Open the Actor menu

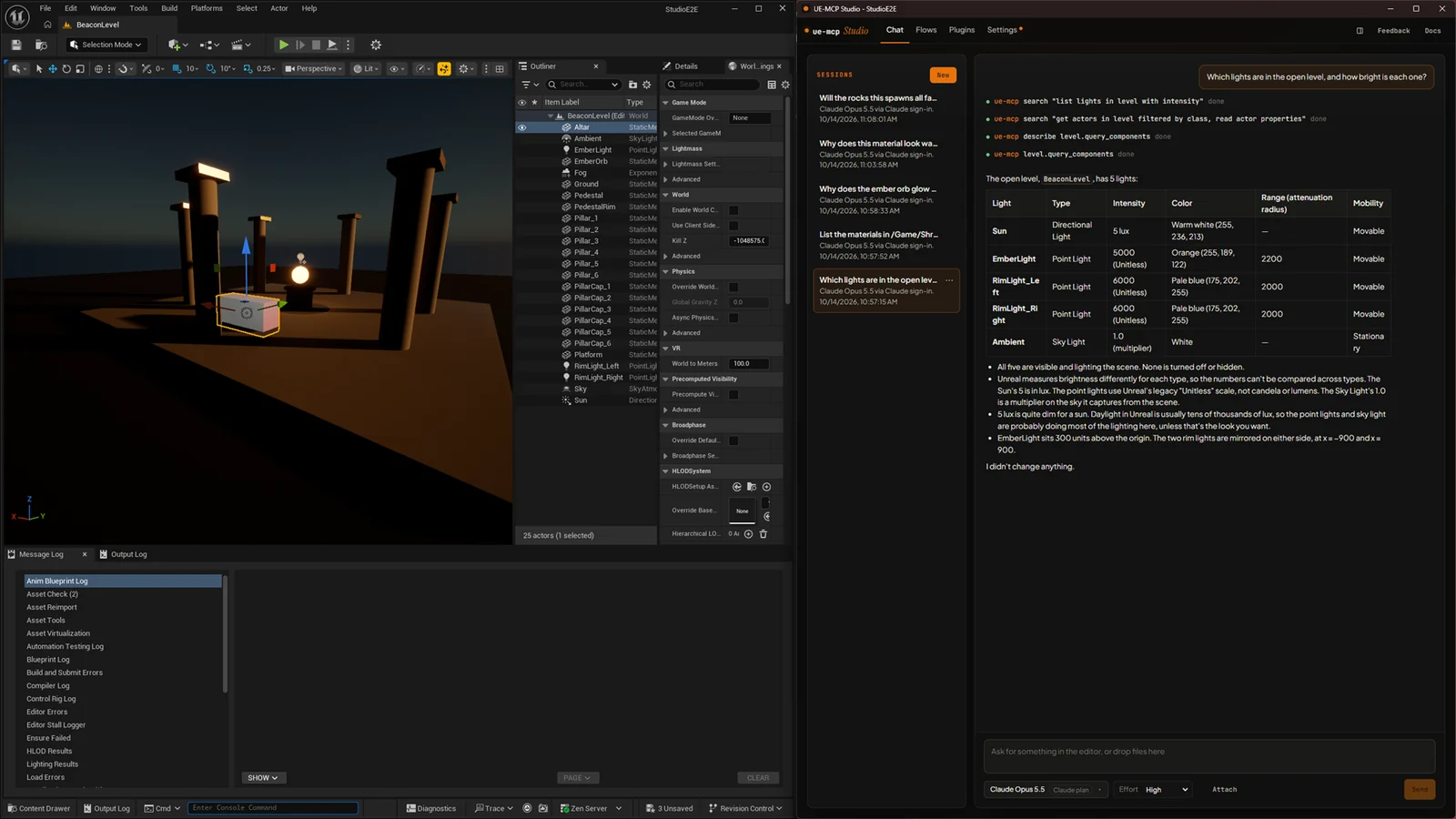[279, 8]
